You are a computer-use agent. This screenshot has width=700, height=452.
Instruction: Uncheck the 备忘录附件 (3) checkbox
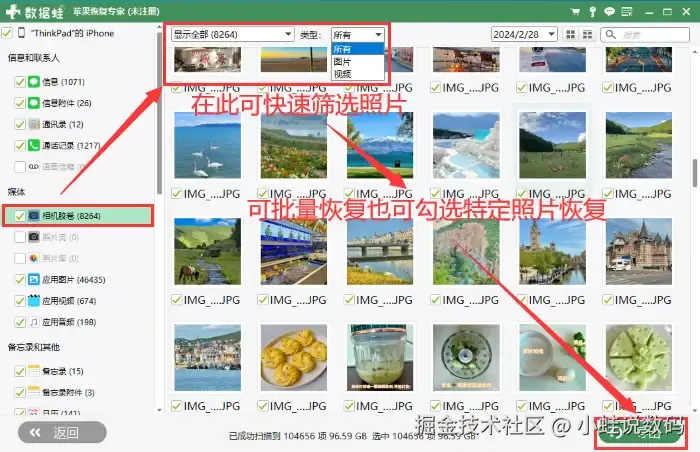point(20,392)
